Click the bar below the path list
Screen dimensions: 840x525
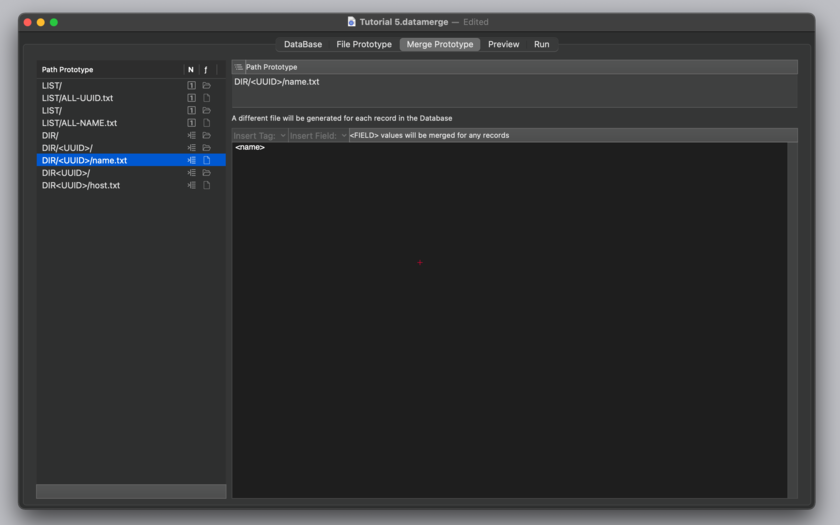(x=131, y=491)
